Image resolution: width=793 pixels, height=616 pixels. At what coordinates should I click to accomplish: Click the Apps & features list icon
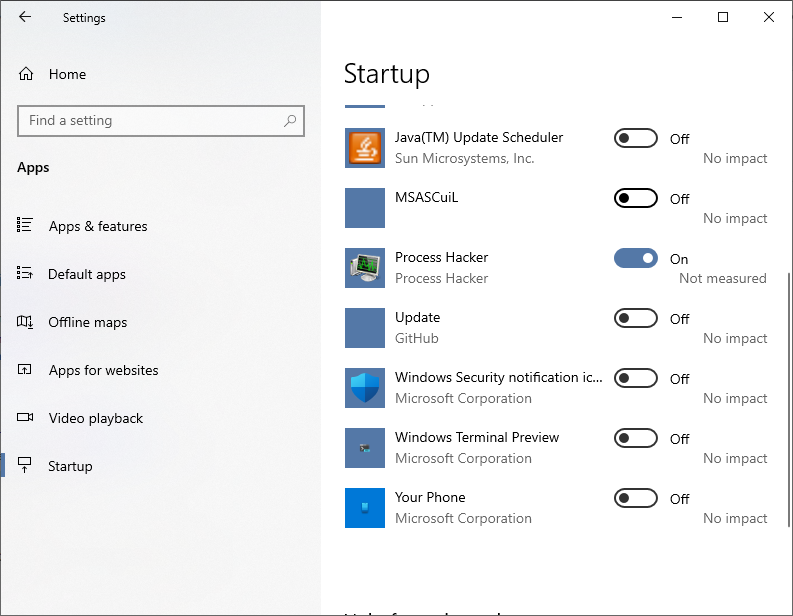pos(25,225)
